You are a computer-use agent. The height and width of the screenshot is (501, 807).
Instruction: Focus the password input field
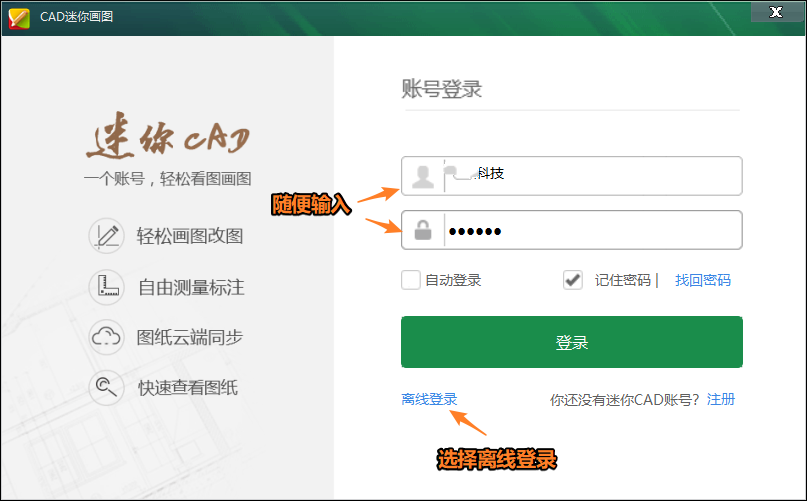click(571, 230)
